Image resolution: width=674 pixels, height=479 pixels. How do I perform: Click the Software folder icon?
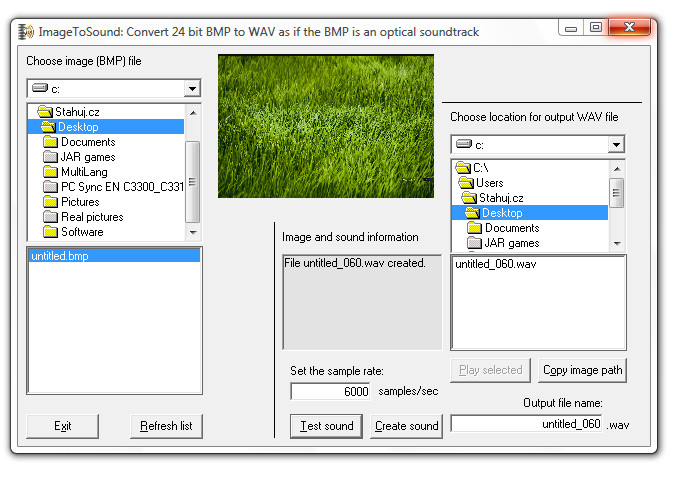point(50,232)
